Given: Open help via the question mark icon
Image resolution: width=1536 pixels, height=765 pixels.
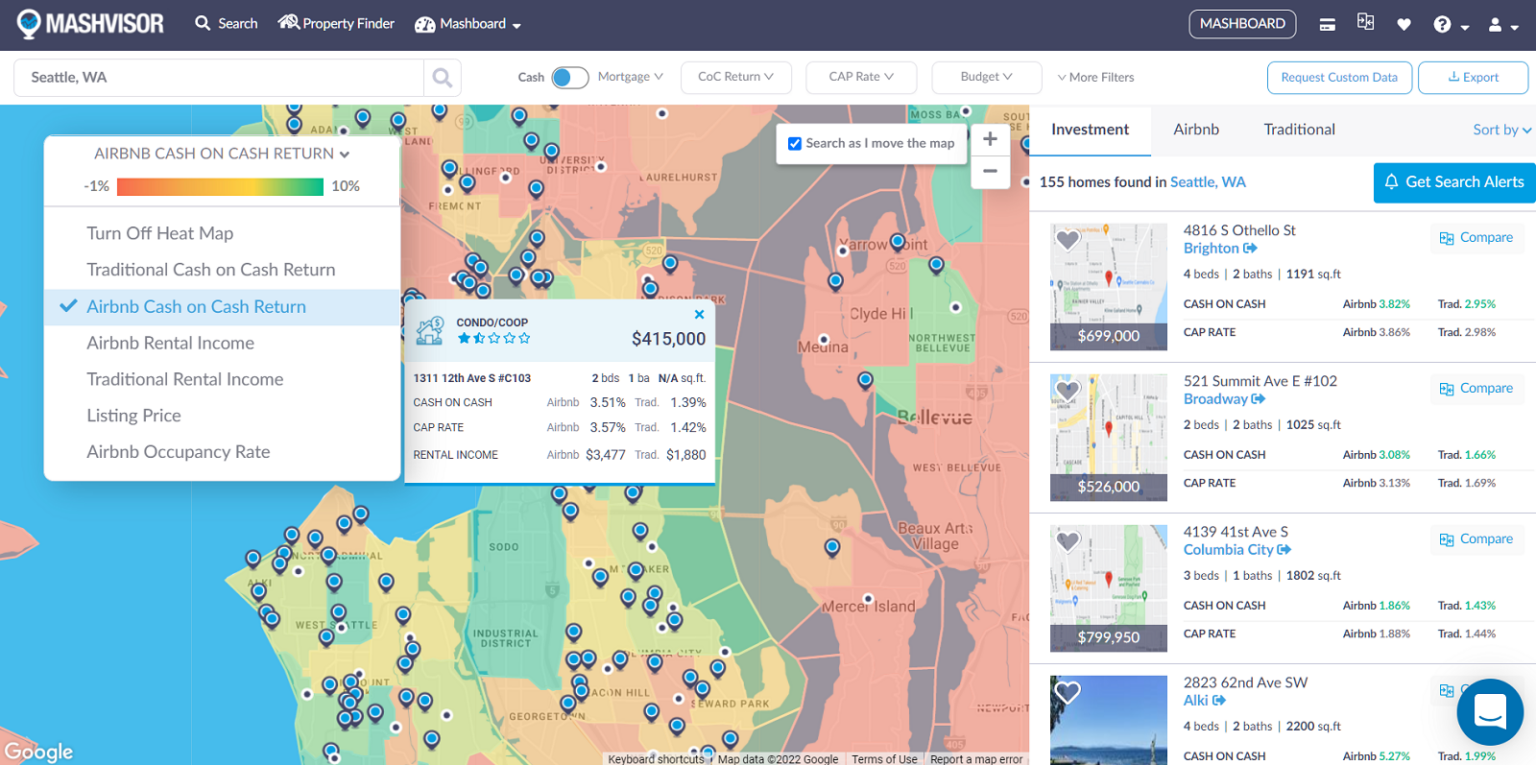Looking at the screenshot, I should point(1443,23).
